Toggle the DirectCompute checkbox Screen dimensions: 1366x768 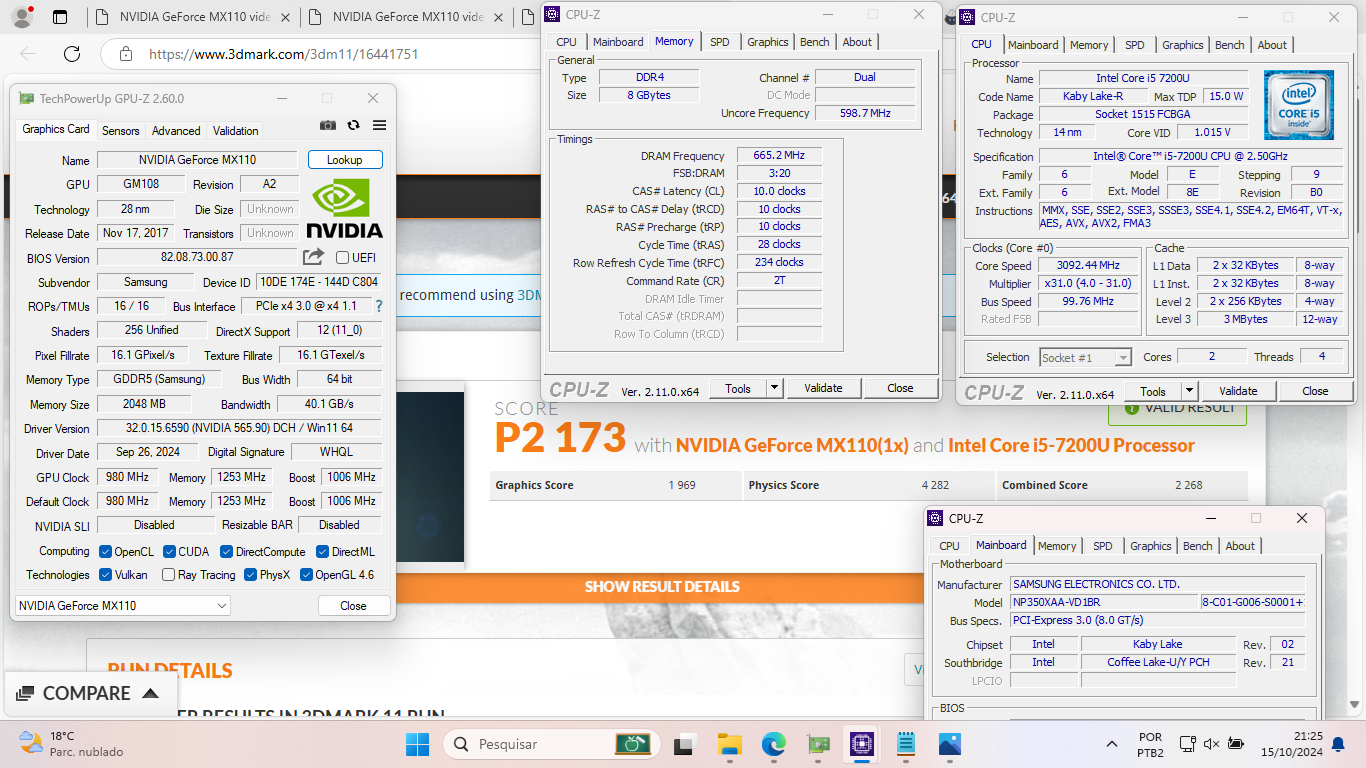(227, 551)
